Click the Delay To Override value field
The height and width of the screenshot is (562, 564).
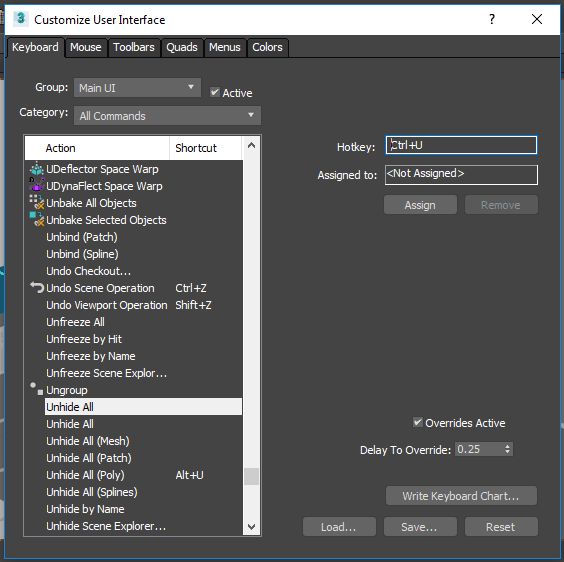click(479, 449)
